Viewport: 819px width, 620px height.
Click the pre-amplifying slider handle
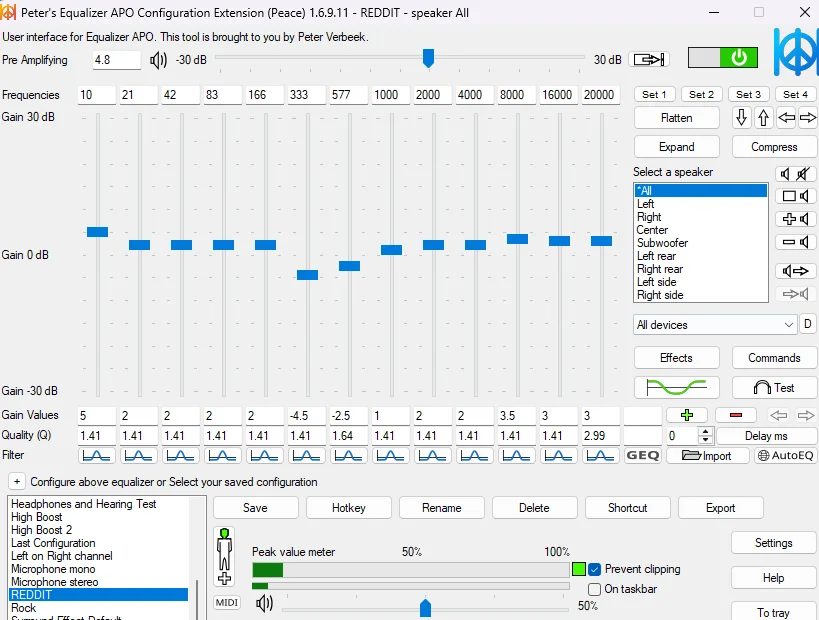(x=428, y=58)
